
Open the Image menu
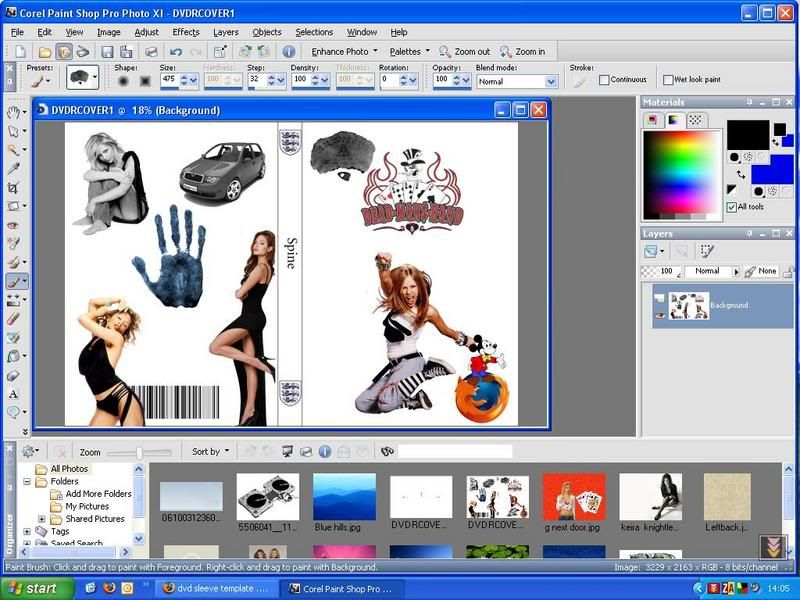(109, 32)
